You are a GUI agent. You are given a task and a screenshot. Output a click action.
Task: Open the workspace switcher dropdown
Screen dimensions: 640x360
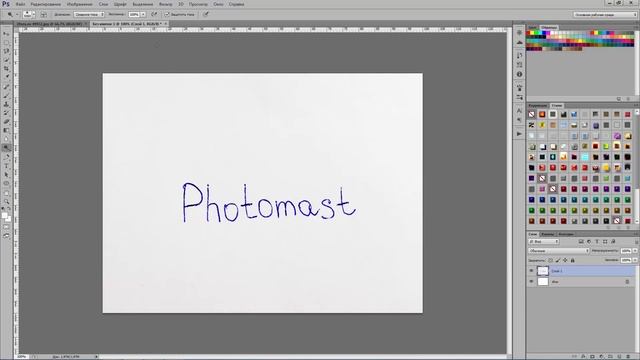coord(605,14)
